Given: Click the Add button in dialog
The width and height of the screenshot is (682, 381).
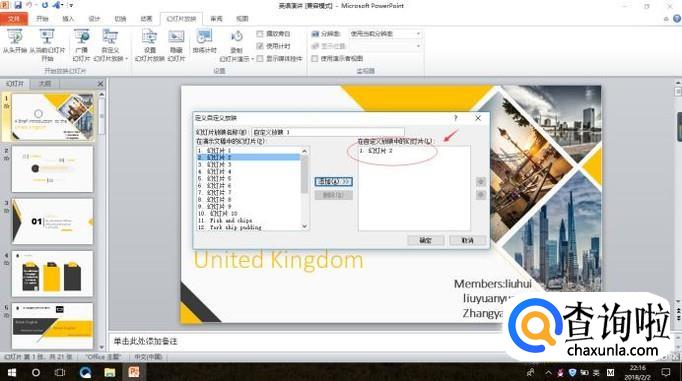Looking at the screenshot, I should [x=334, y=181].
